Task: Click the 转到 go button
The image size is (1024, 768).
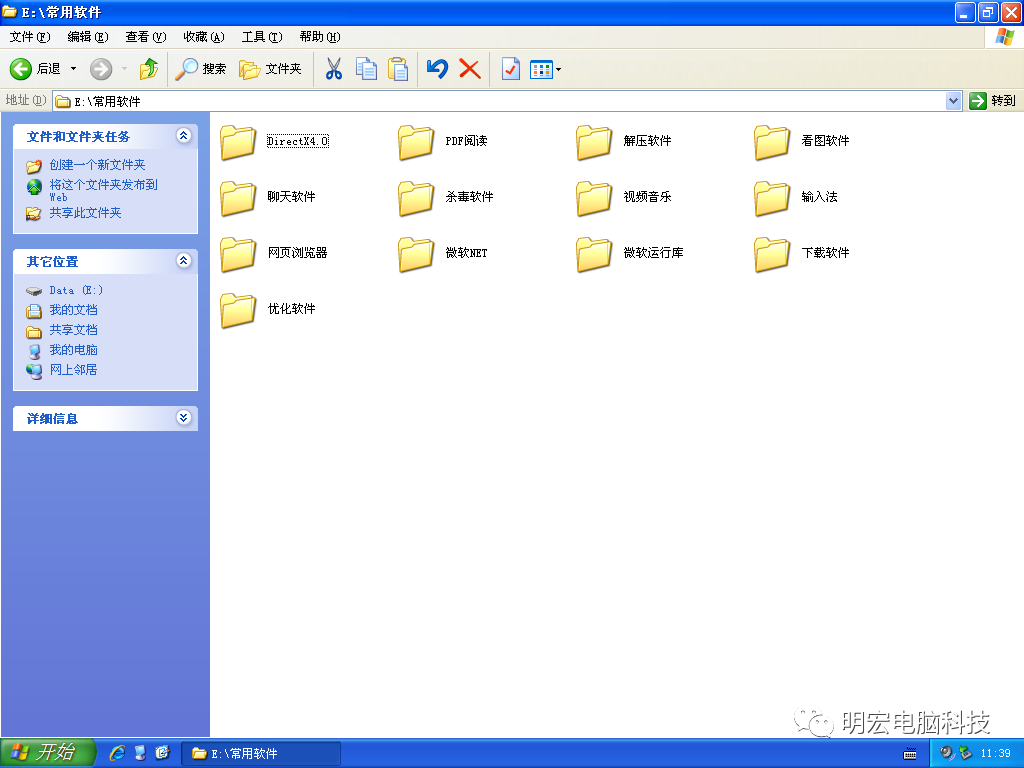Action: click(992, 101)
